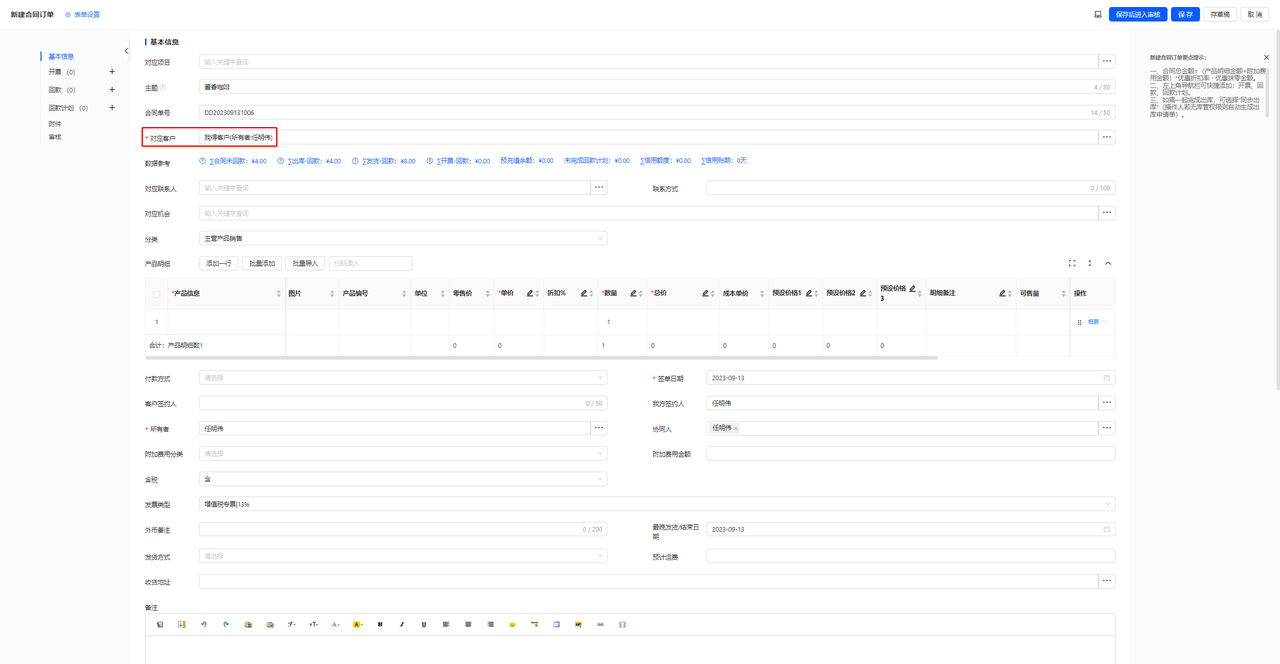Image resolution: width=1280 pixels, height=664 pixels.
Task: Sort the 产品信息 column
Action: 279,294
